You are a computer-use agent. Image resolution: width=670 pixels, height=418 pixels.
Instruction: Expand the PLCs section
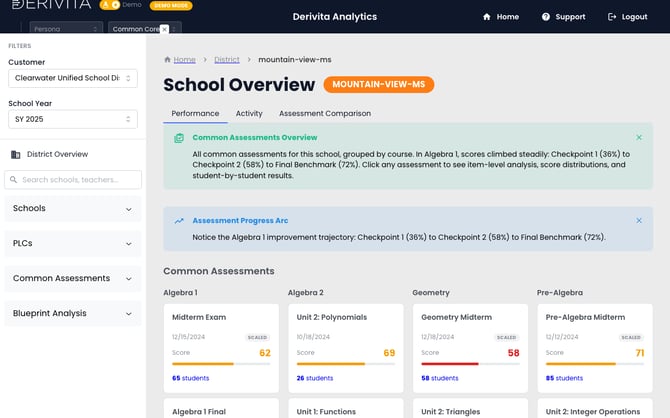tap(73, 244)
